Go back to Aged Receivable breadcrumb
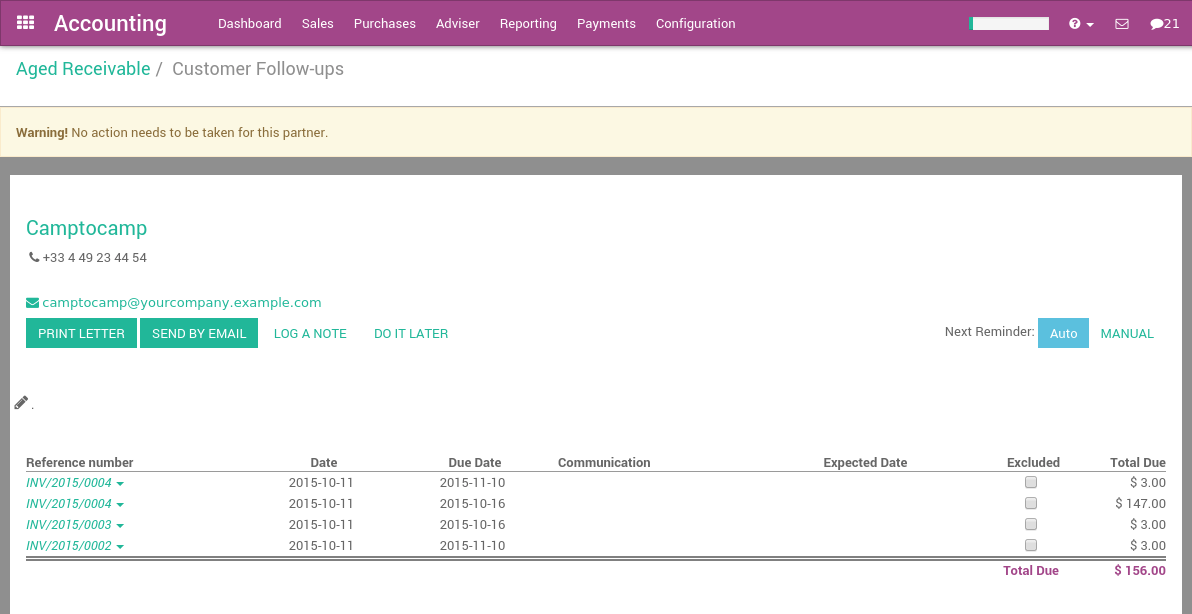This screenshot has height=614, width=1192. click(x=83, y=68)
